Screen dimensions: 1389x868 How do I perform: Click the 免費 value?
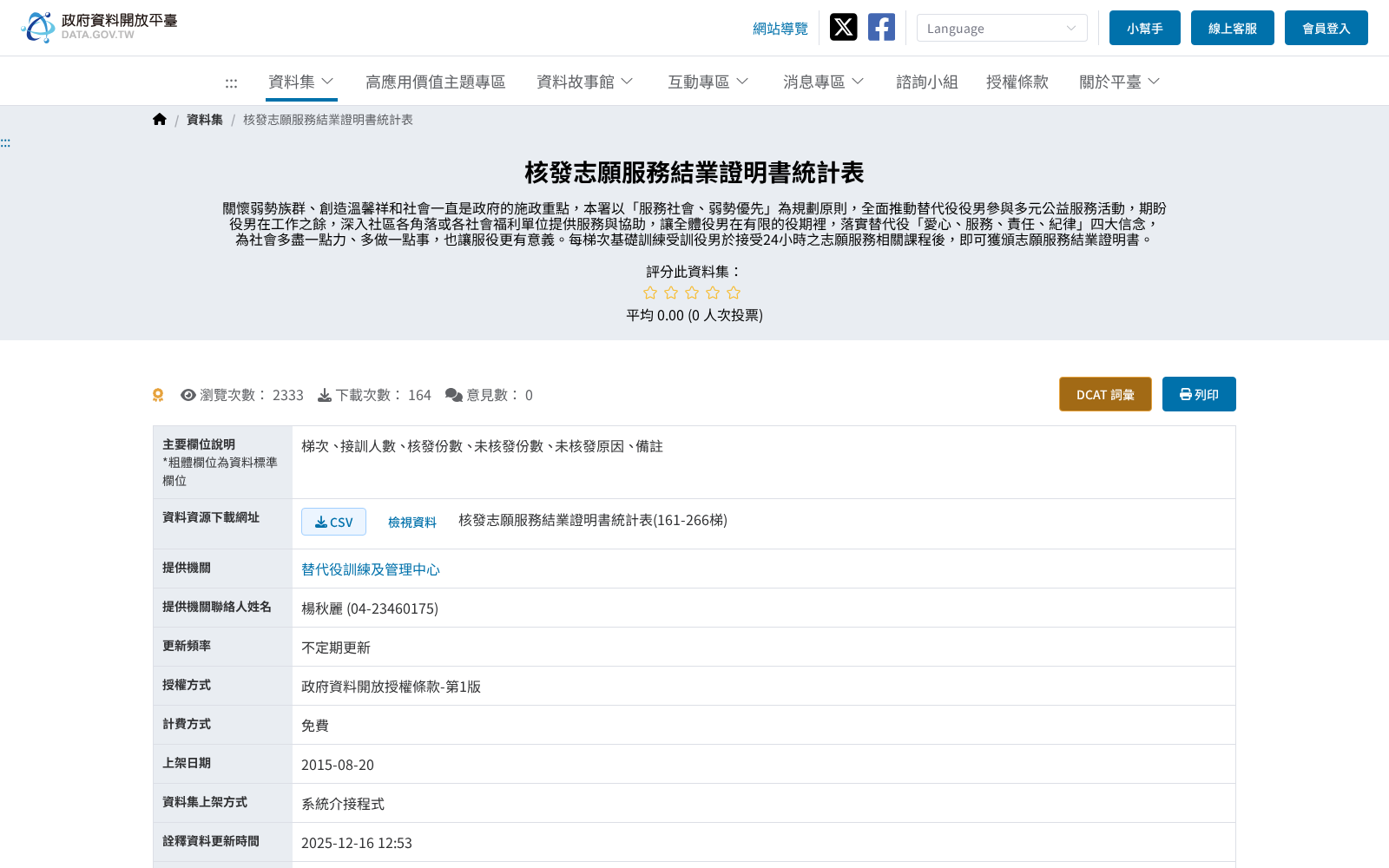[x=315, y=726]
